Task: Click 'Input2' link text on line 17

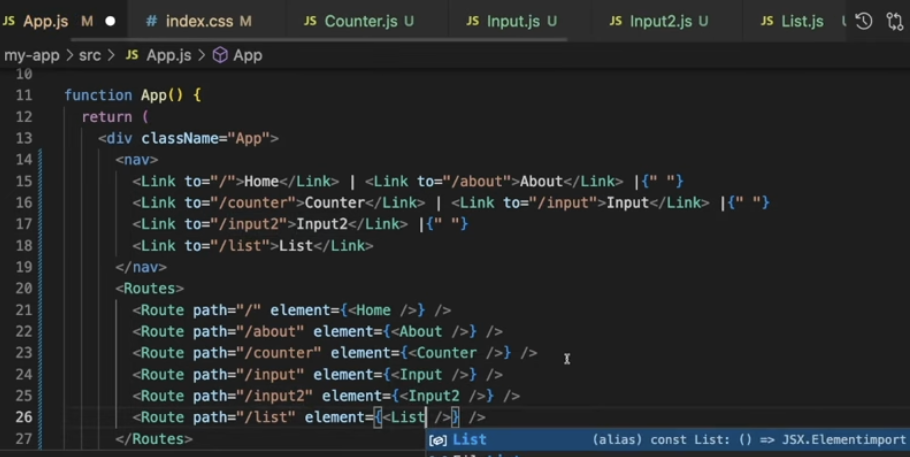Action: (x=322, y=224)
